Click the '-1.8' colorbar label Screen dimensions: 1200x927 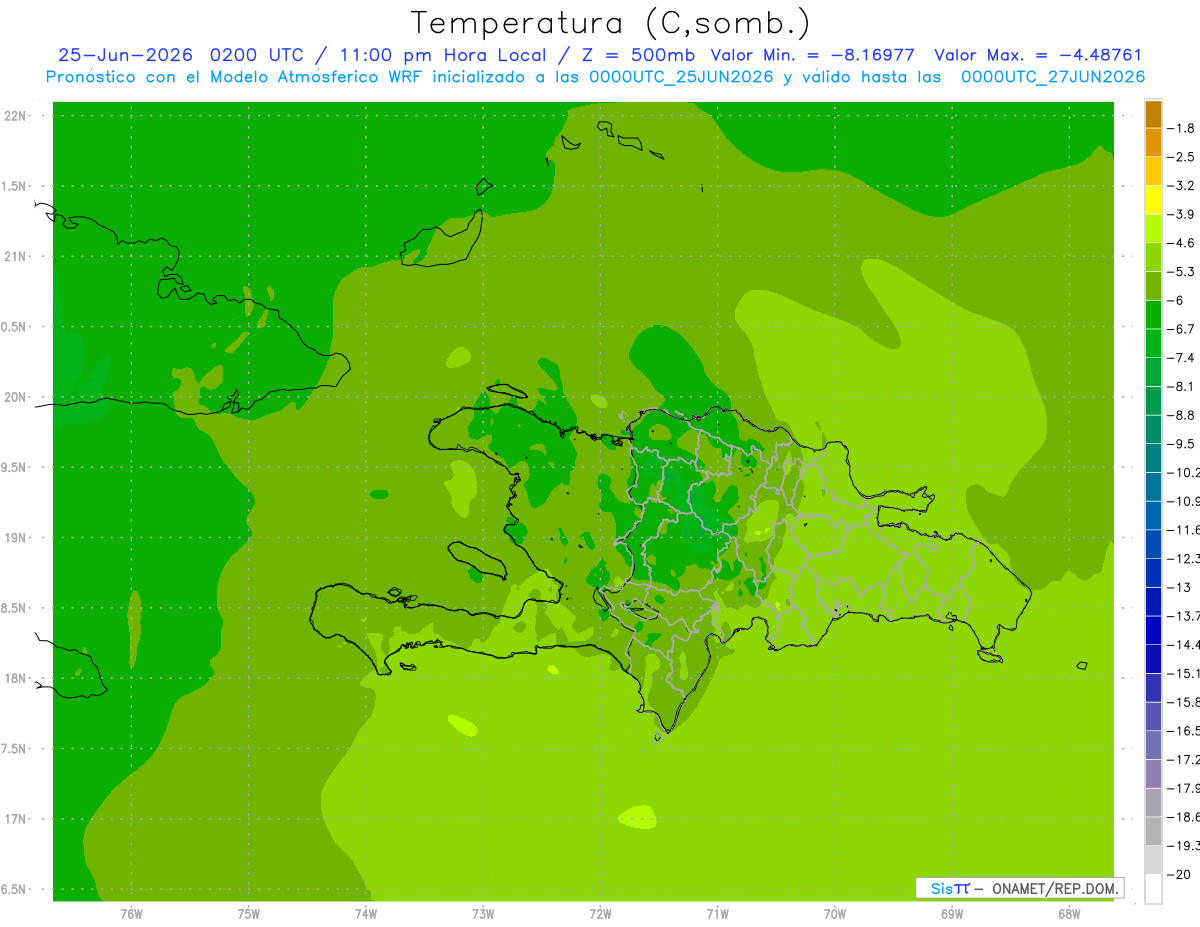1182,128
